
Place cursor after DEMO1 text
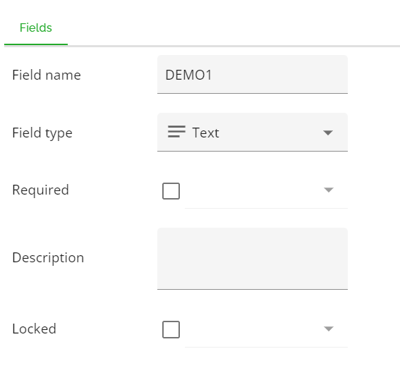[213, 75]
